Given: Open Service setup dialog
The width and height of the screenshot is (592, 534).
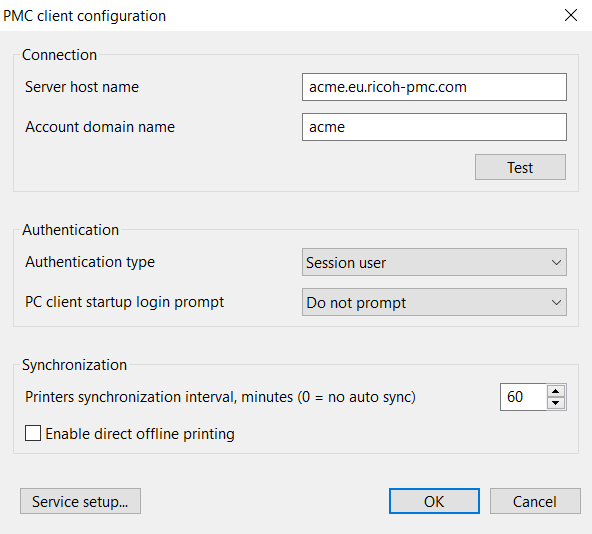Looking at the screenshot, I should point(80,501).
